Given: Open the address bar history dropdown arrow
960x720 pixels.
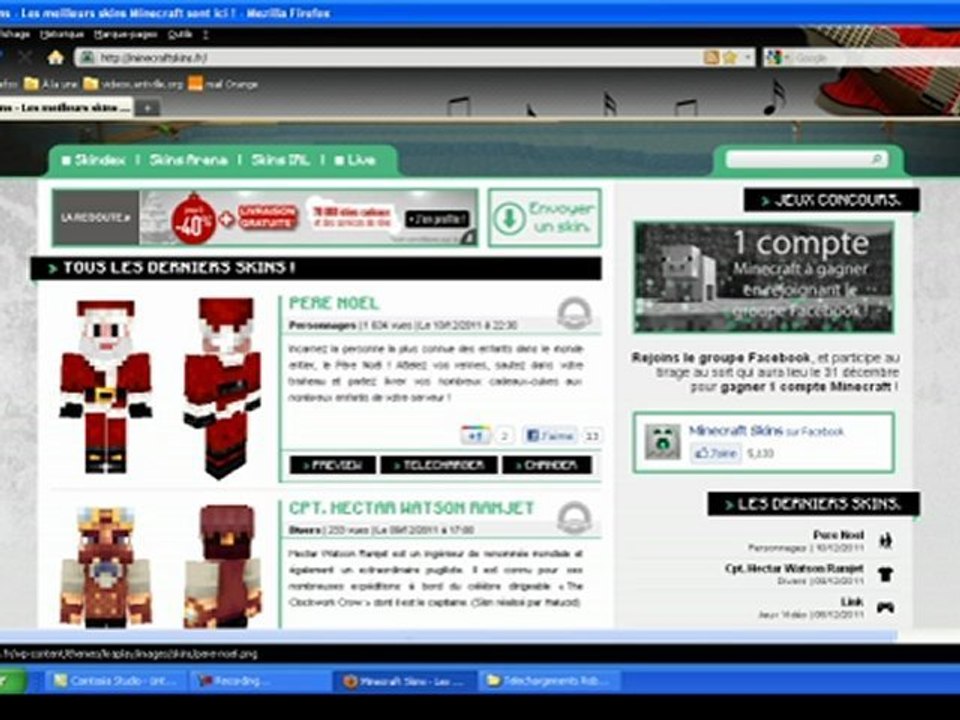Looking at the screenshot, I should click(748, 58).
